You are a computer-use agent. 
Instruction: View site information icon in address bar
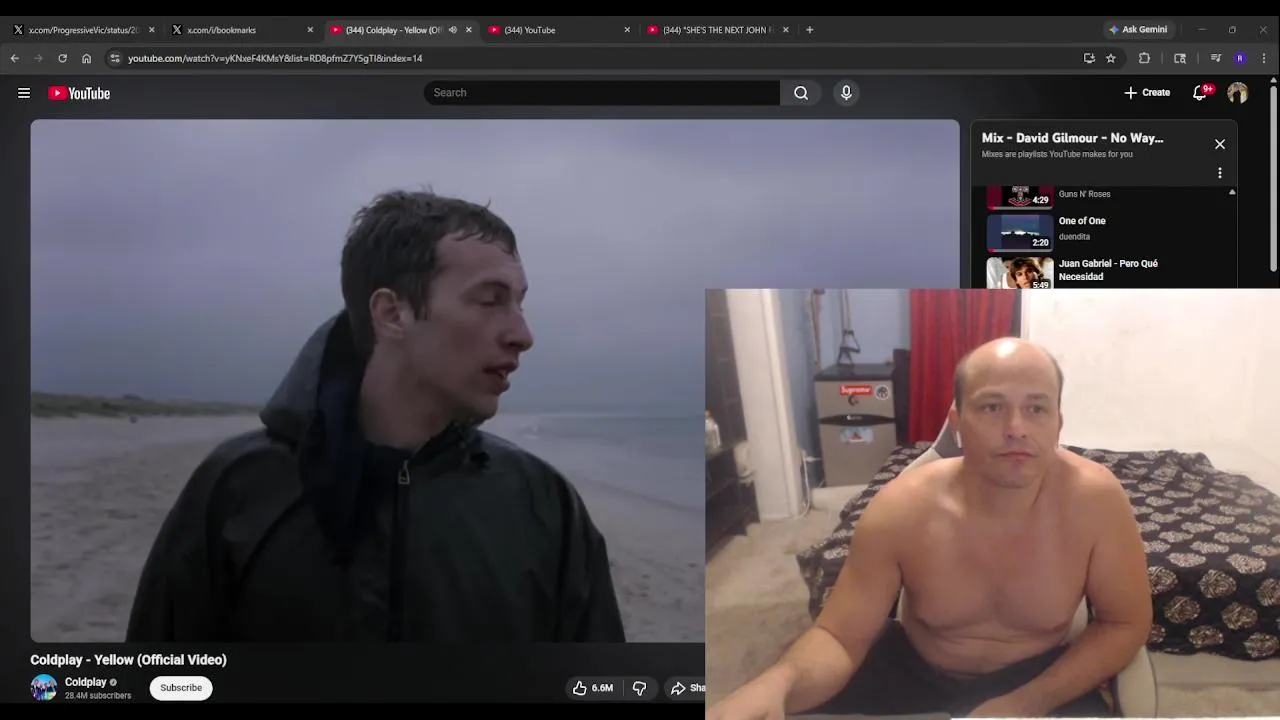[x=115, y=58]
